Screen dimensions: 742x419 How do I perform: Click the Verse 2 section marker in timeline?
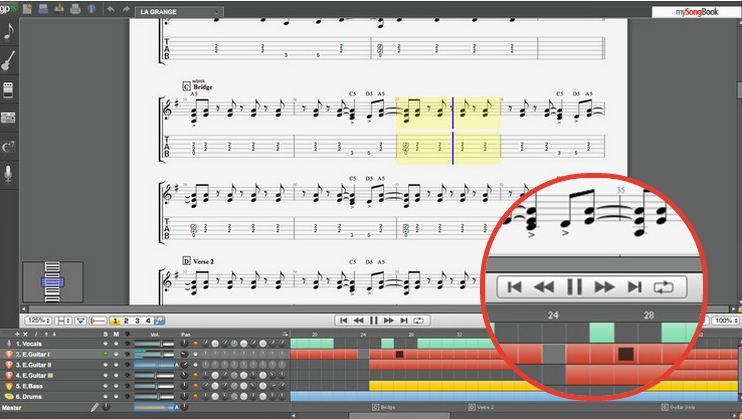click(482, 407)
